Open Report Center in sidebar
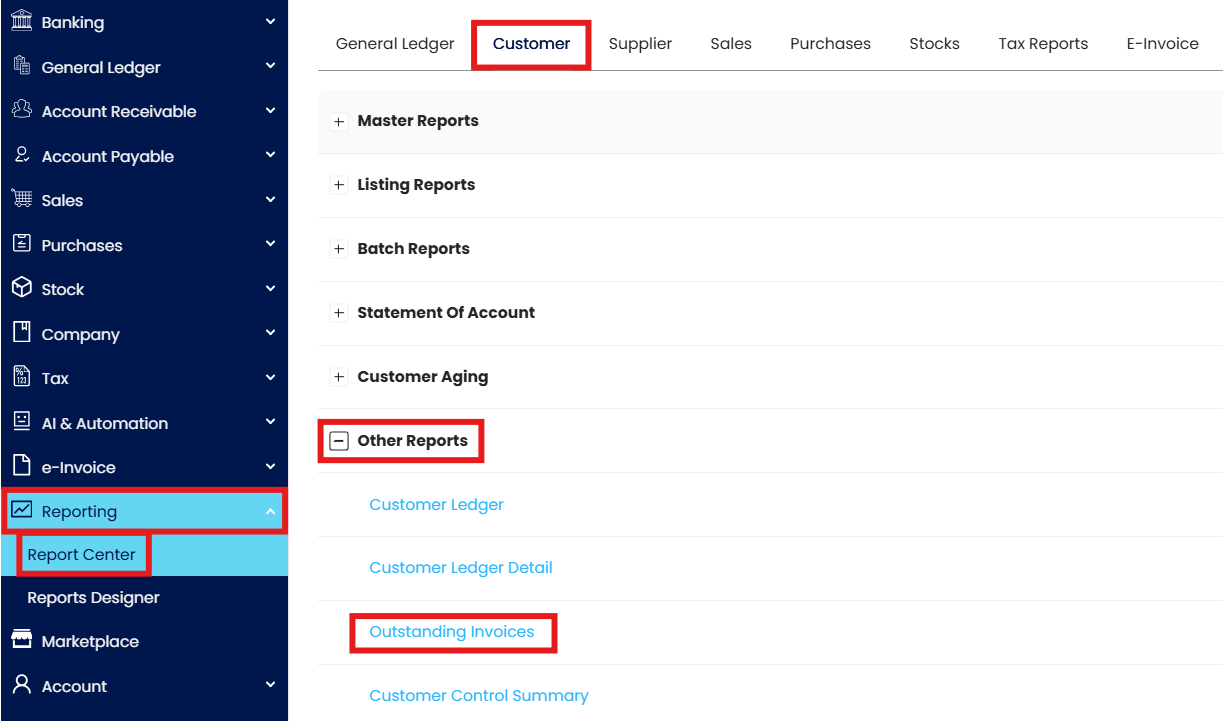Screen dimensions: 1223x721 [x=81, y=555]
